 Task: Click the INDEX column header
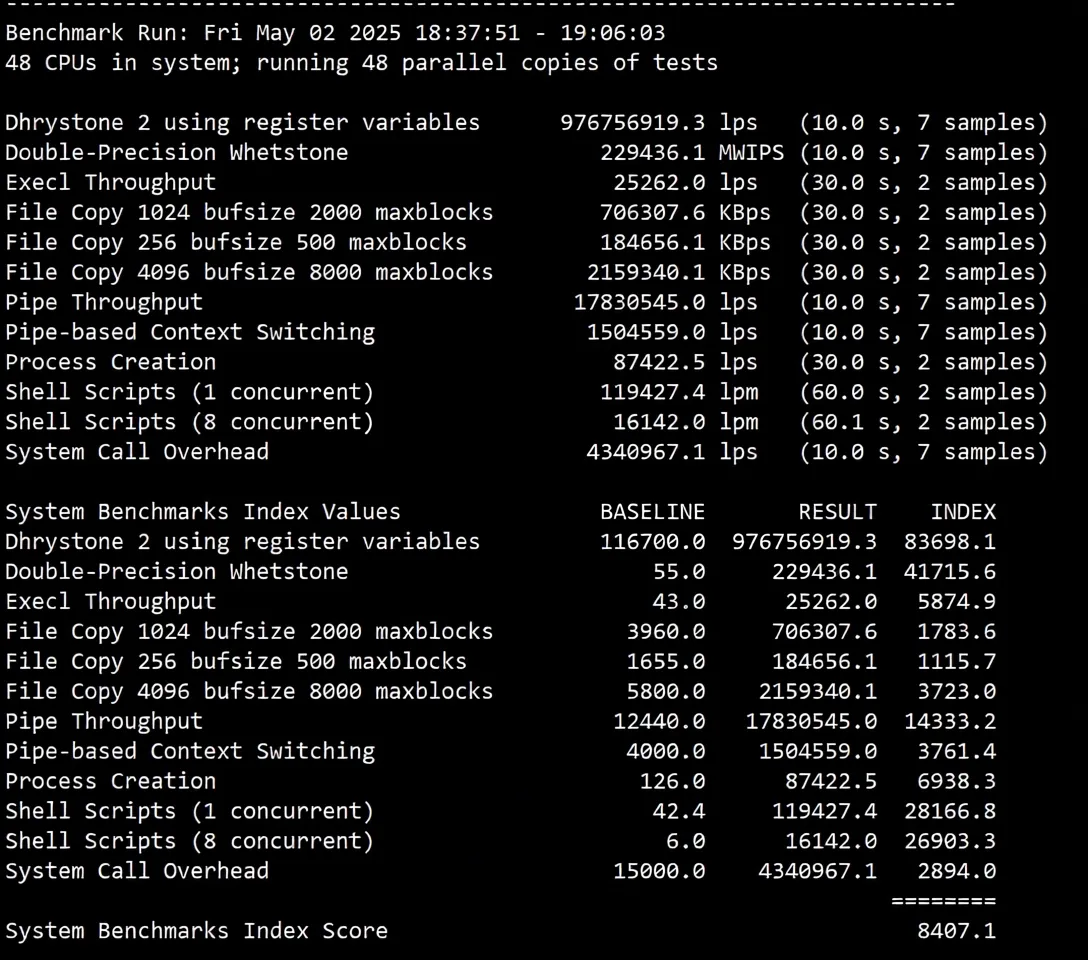[x=963, y=511]
